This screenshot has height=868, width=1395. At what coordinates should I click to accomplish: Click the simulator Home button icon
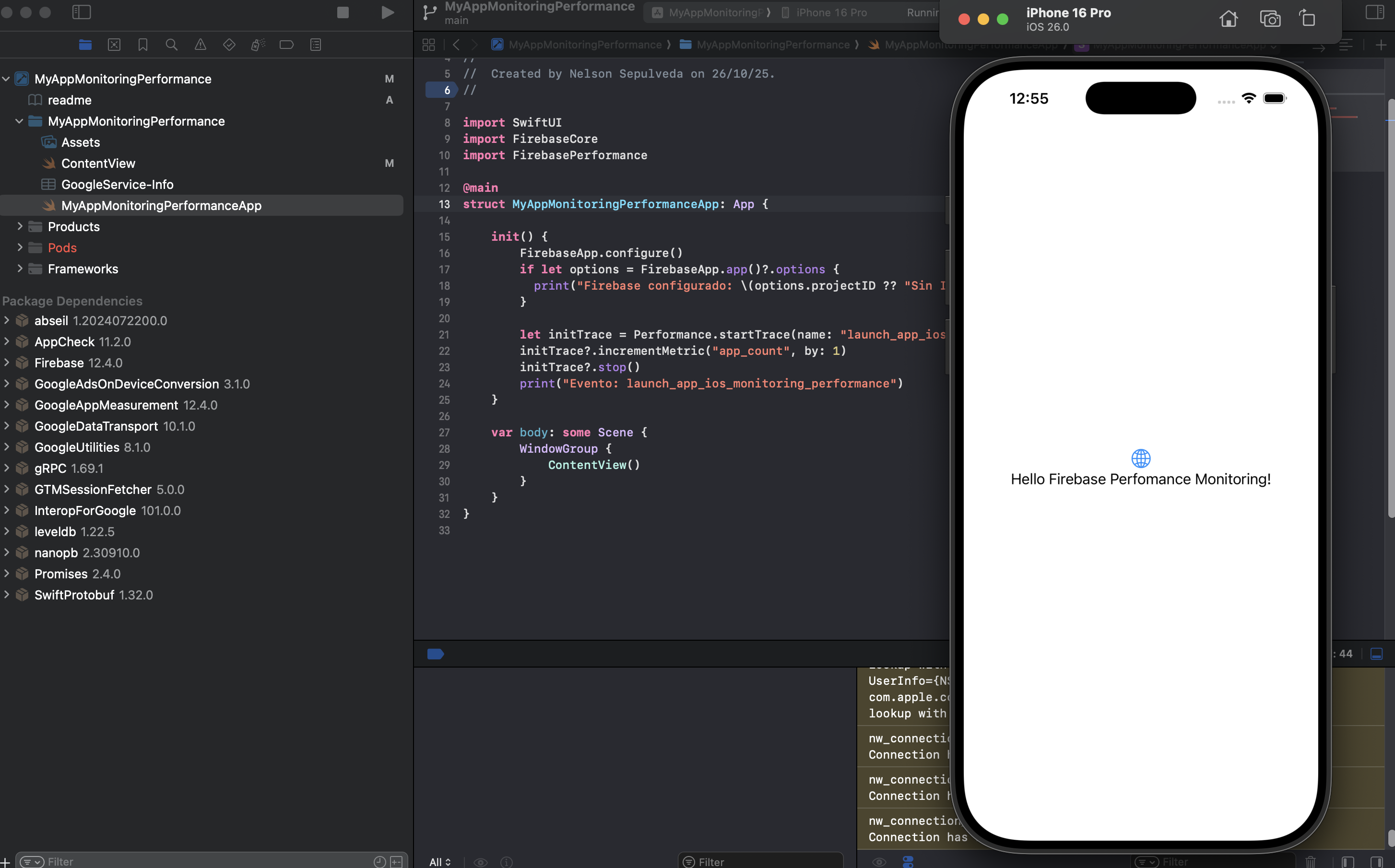pos(1228,20)
